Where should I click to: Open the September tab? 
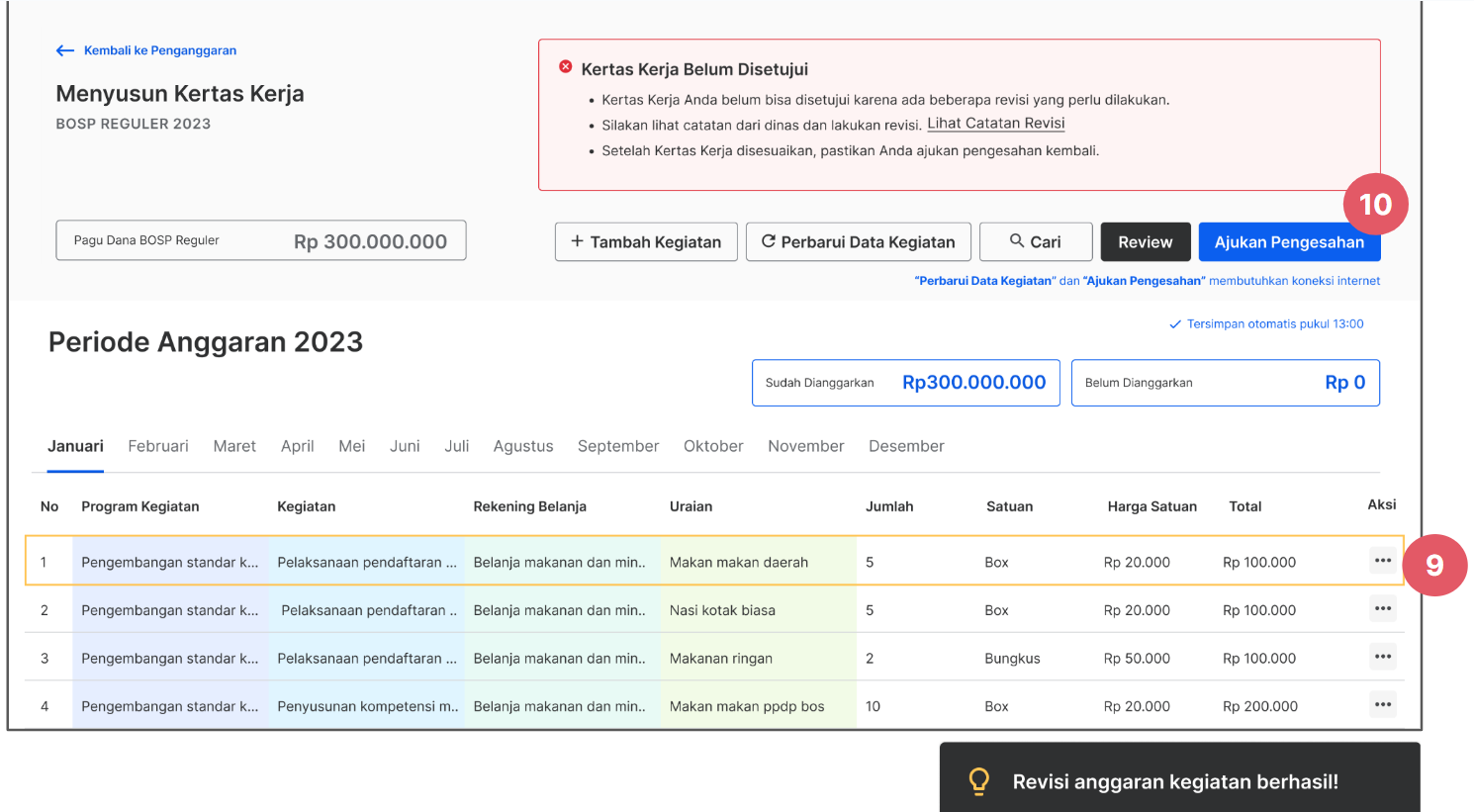point(618,446)
